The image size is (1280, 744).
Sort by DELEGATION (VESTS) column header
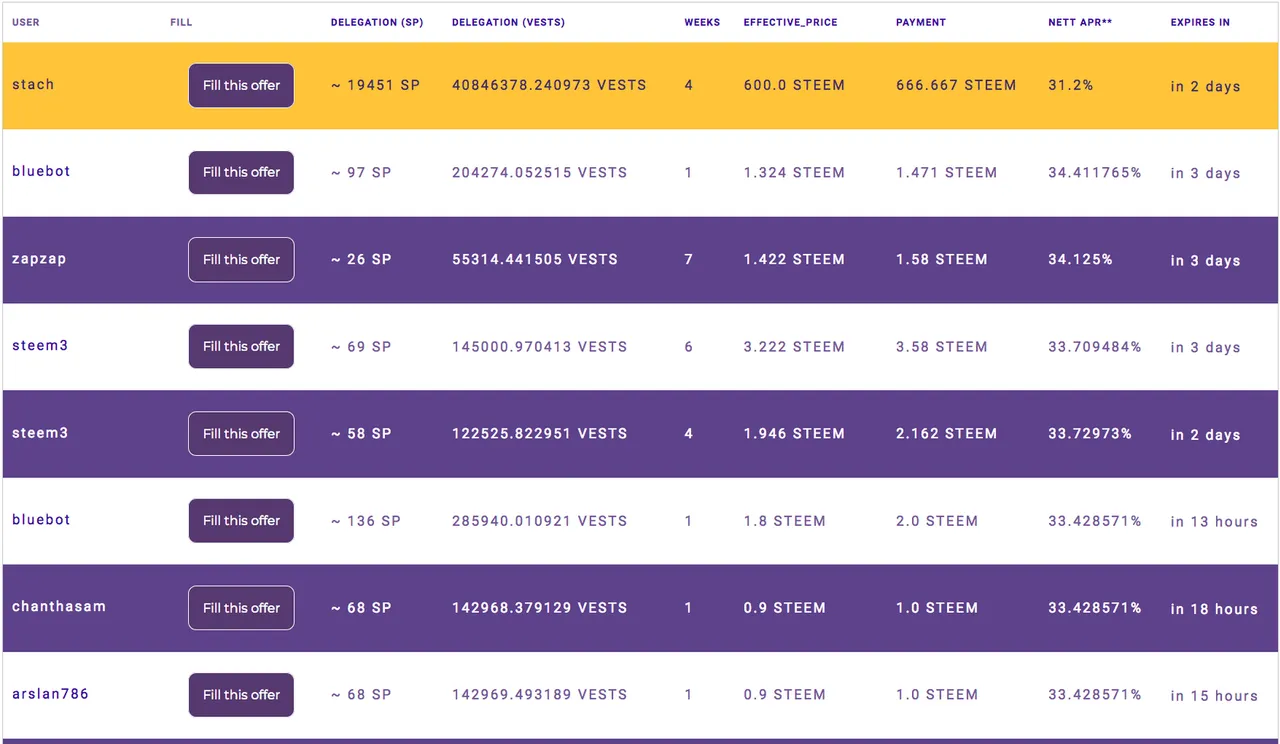pos(508,22)
